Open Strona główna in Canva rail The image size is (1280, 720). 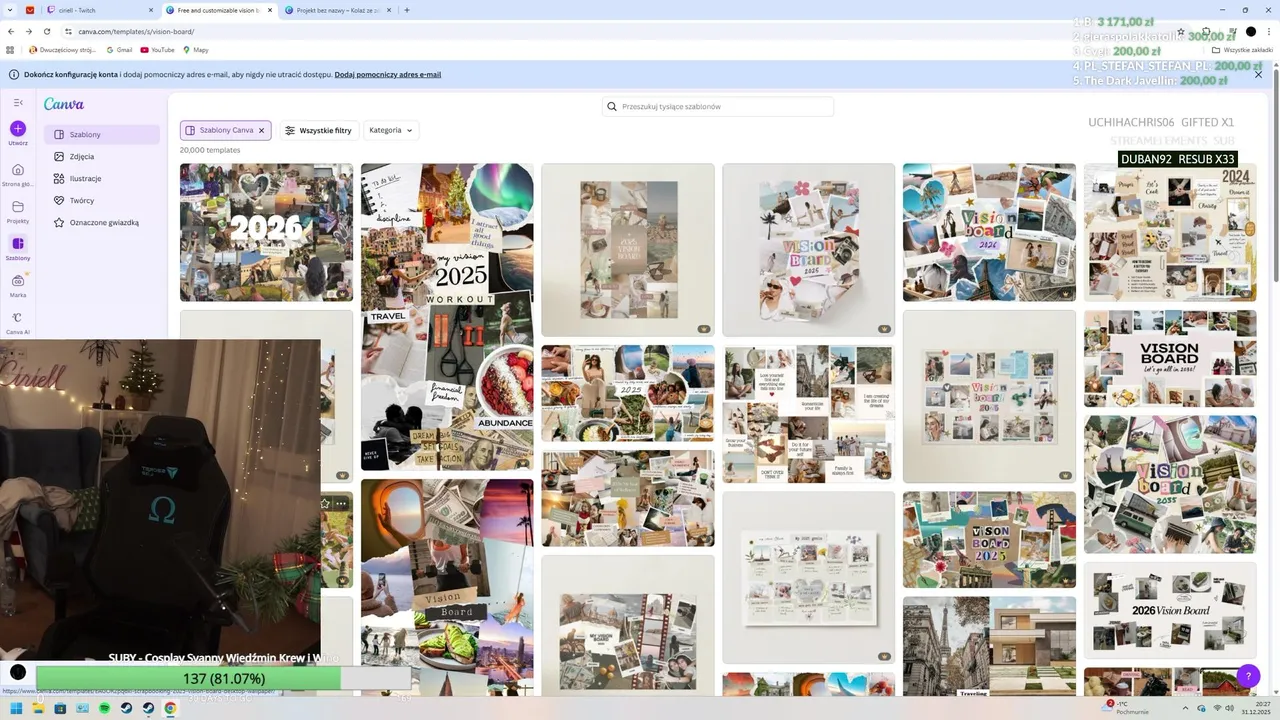[x=18, y=174]
